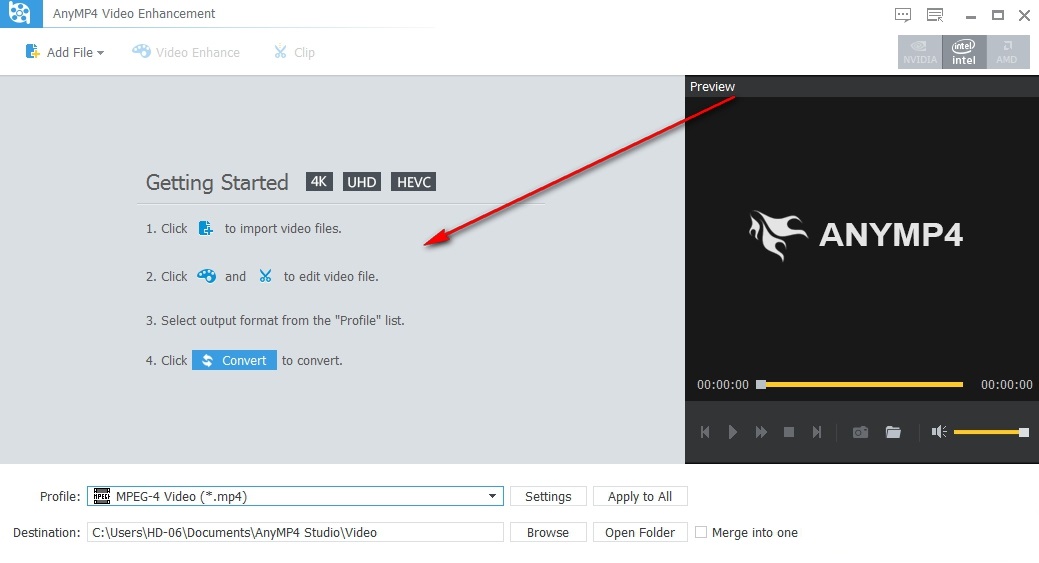Open the register/menu icon in title bar
The height and width of the screenshot is (563, 1039).
pos(935,15)
